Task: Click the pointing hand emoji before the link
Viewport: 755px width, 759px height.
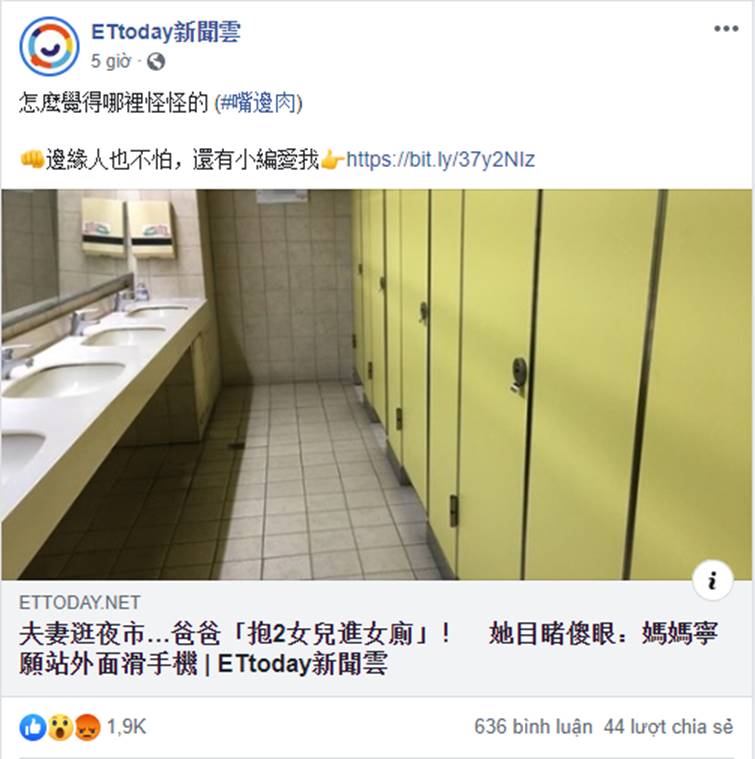Action: 332,159
